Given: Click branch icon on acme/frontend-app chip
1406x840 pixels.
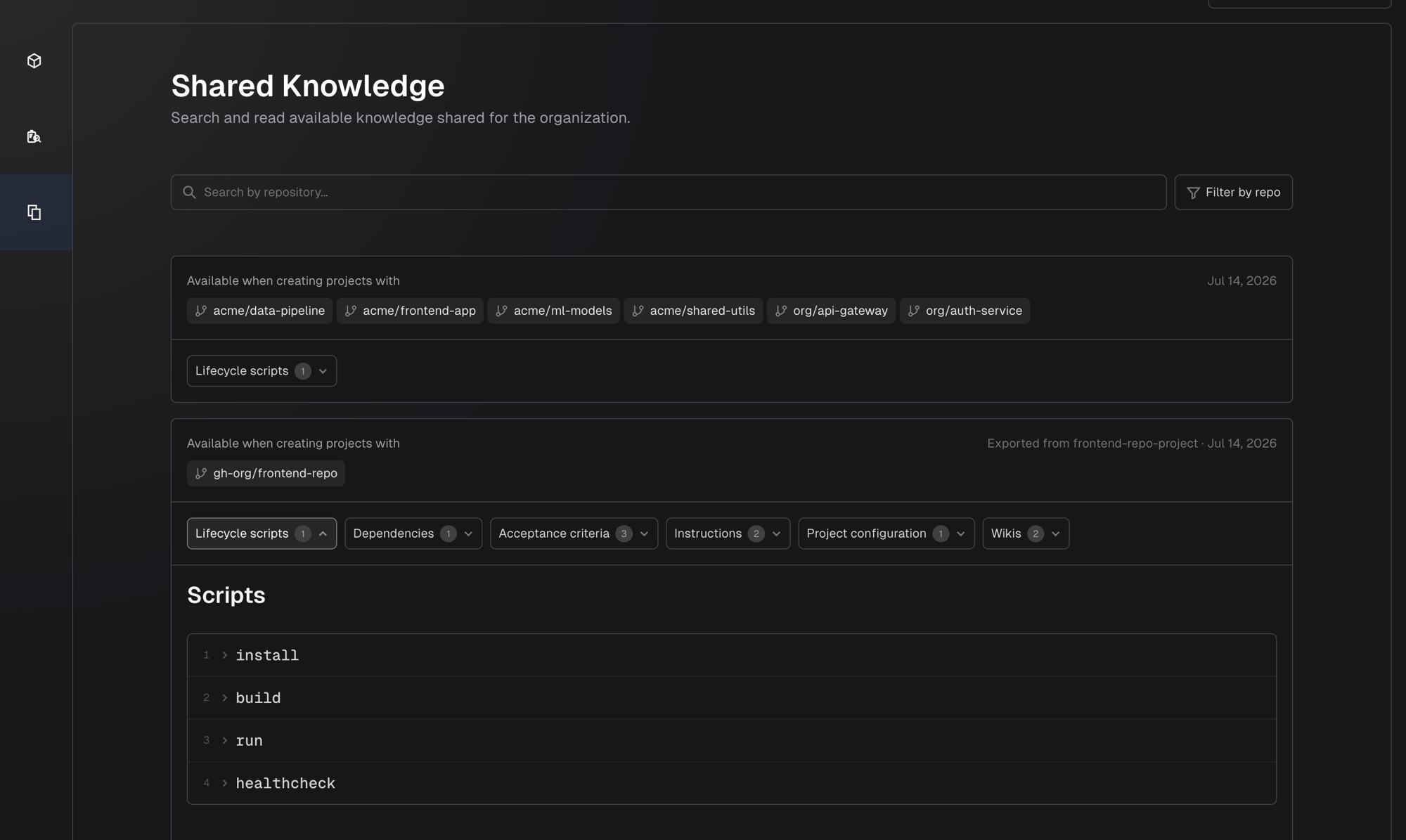Looking at the screenshot, I should pos(351,311).
